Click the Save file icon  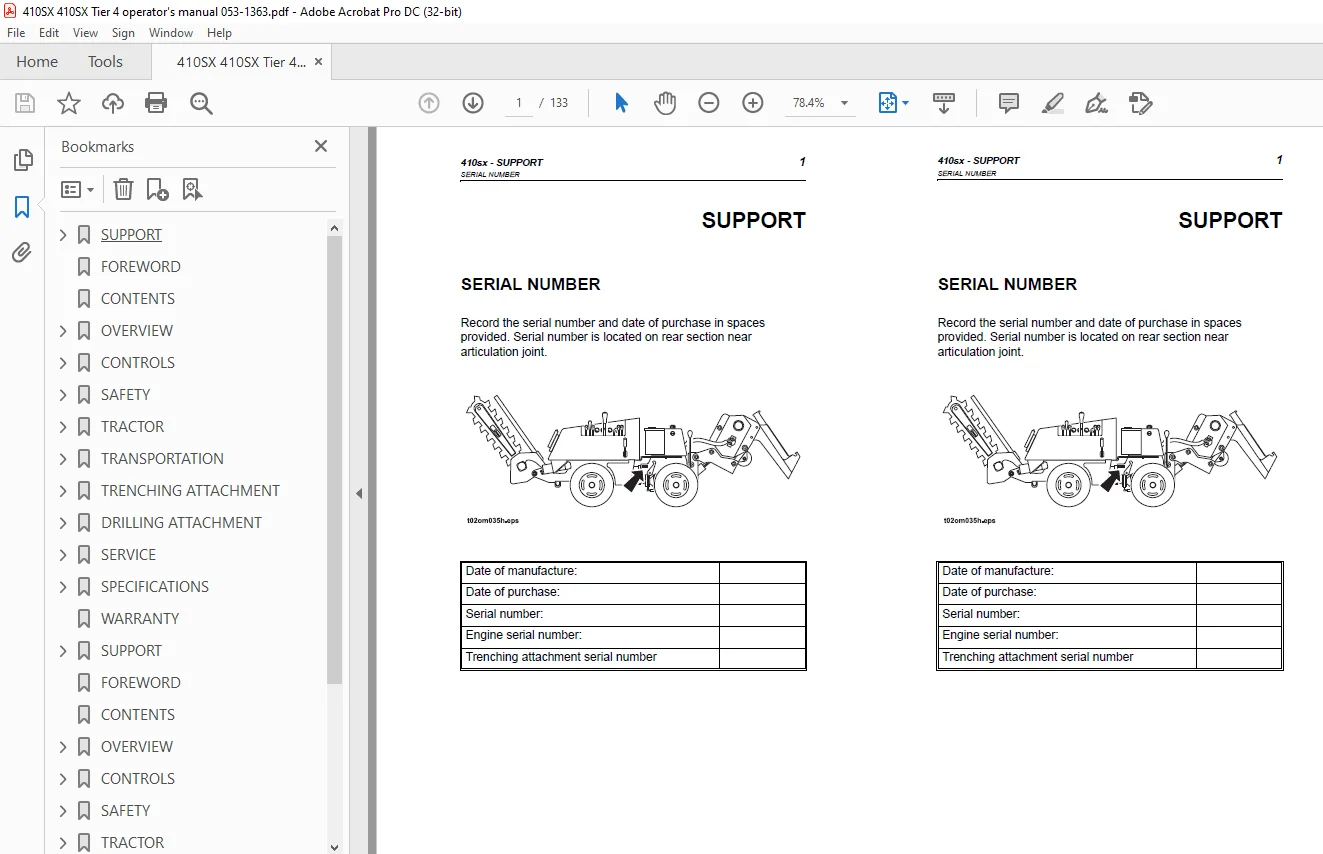[x=25, y=103]
